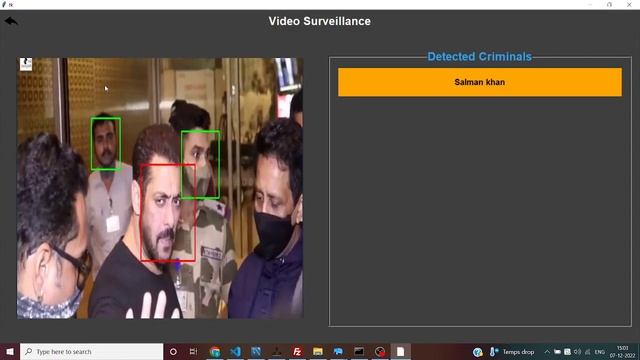Click the surveillance video feed
The height and width of the screenshot is (360, 640).
(160, 188)
